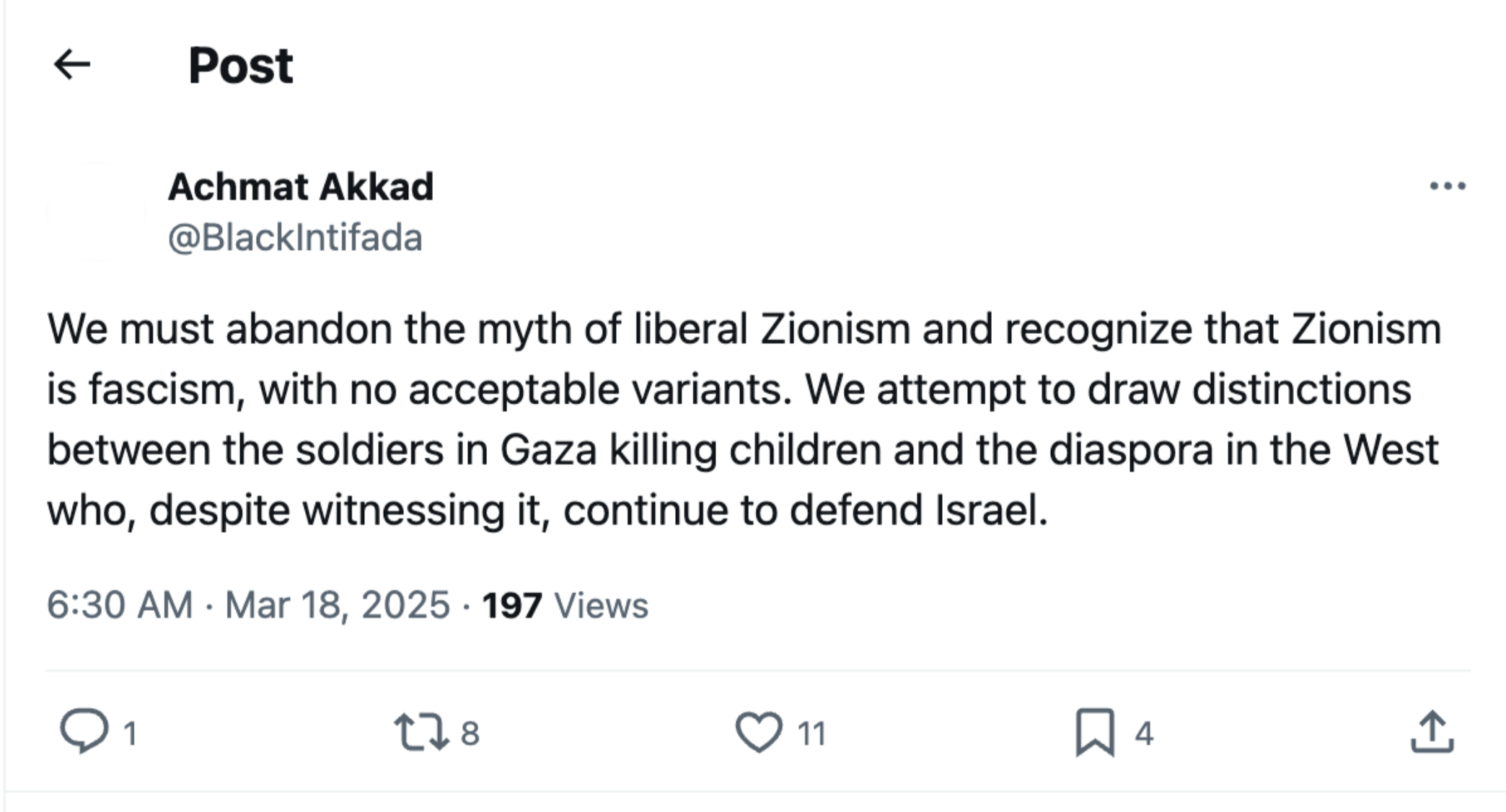Click the Mar 18, 2025 post date
This screenshot has height=812, width=1506.
[x=338, y=604]
